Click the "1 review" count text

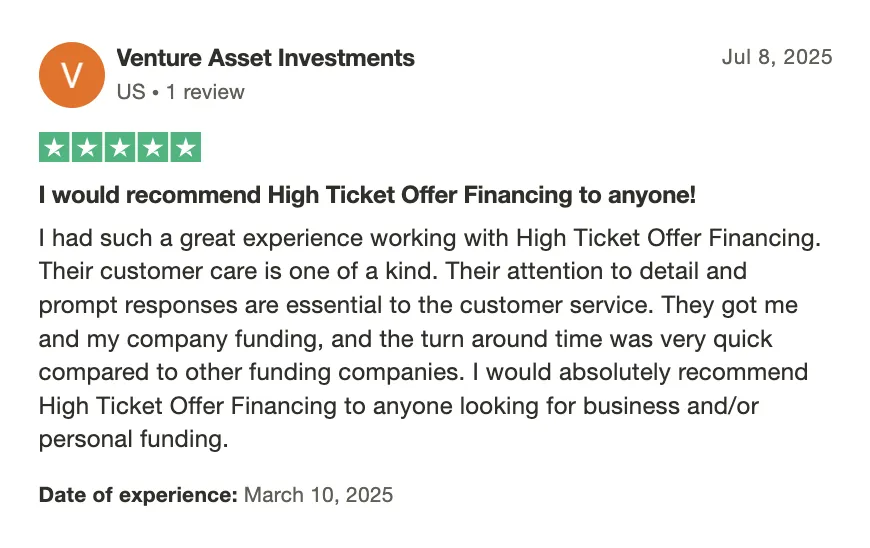[205, 92]
